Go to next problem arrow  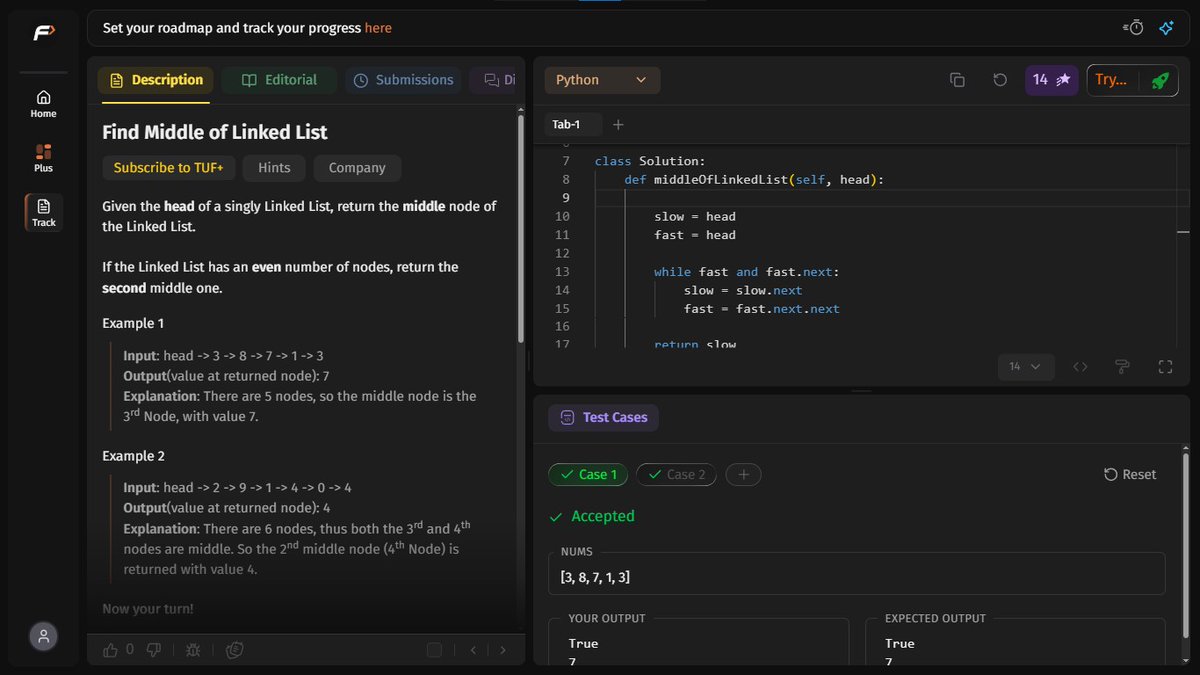(x=503, y=650)
